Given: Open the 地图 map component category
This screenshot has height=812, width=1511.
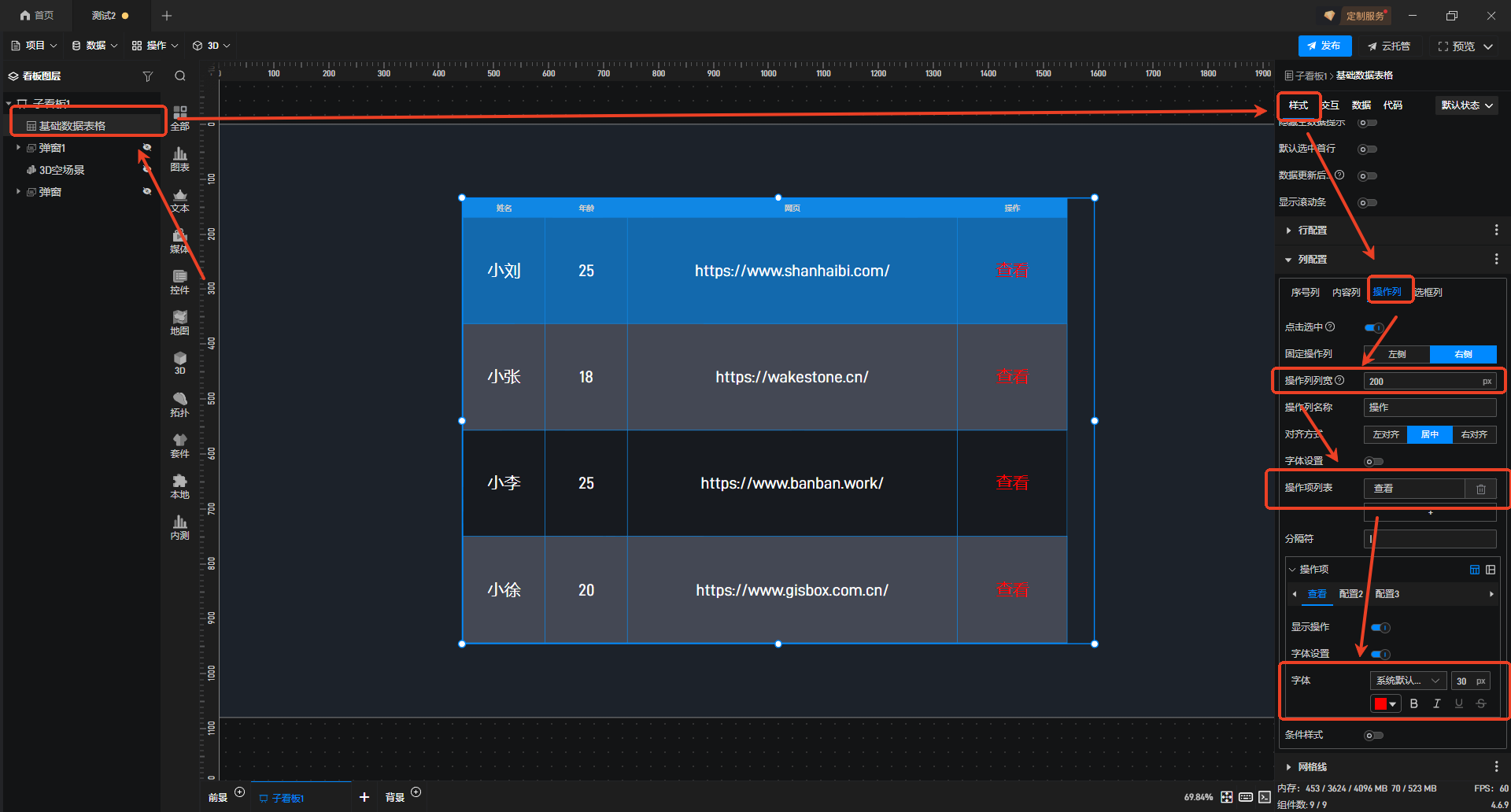Looking at the screenshot, I should [x=179, y=322].
